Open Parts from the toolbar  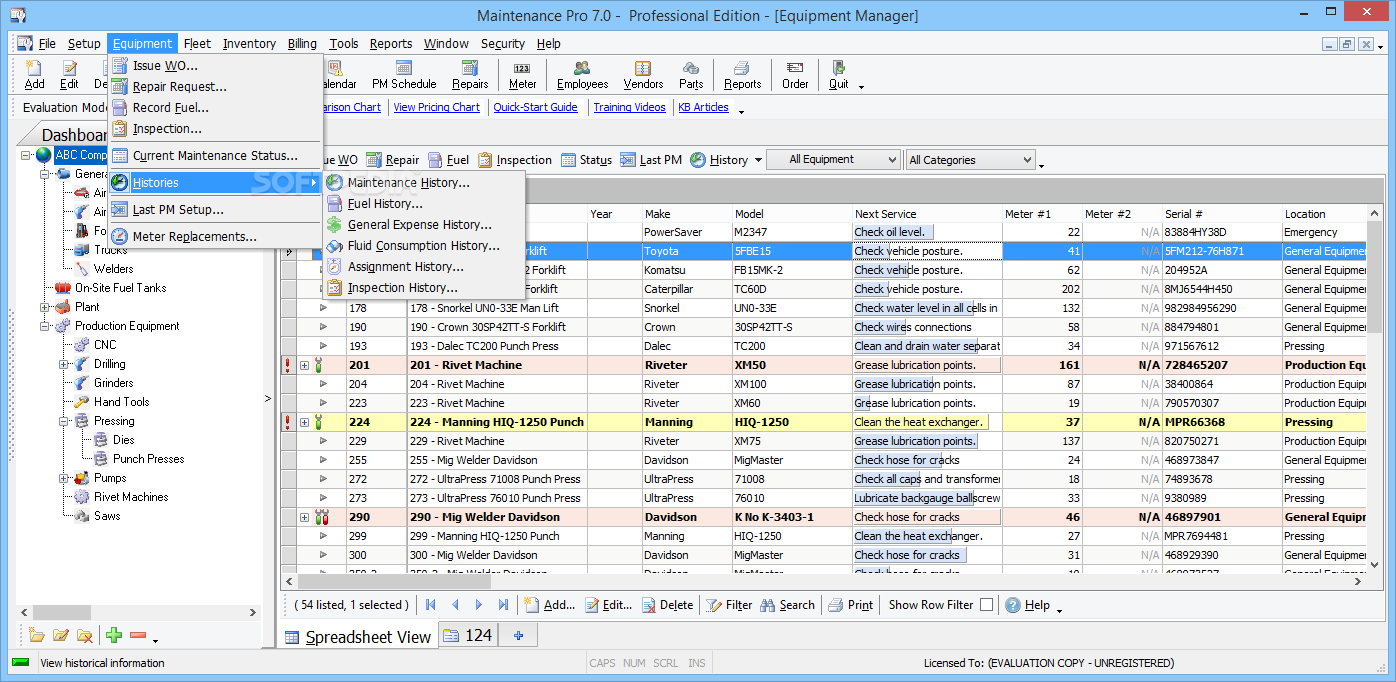691,75
